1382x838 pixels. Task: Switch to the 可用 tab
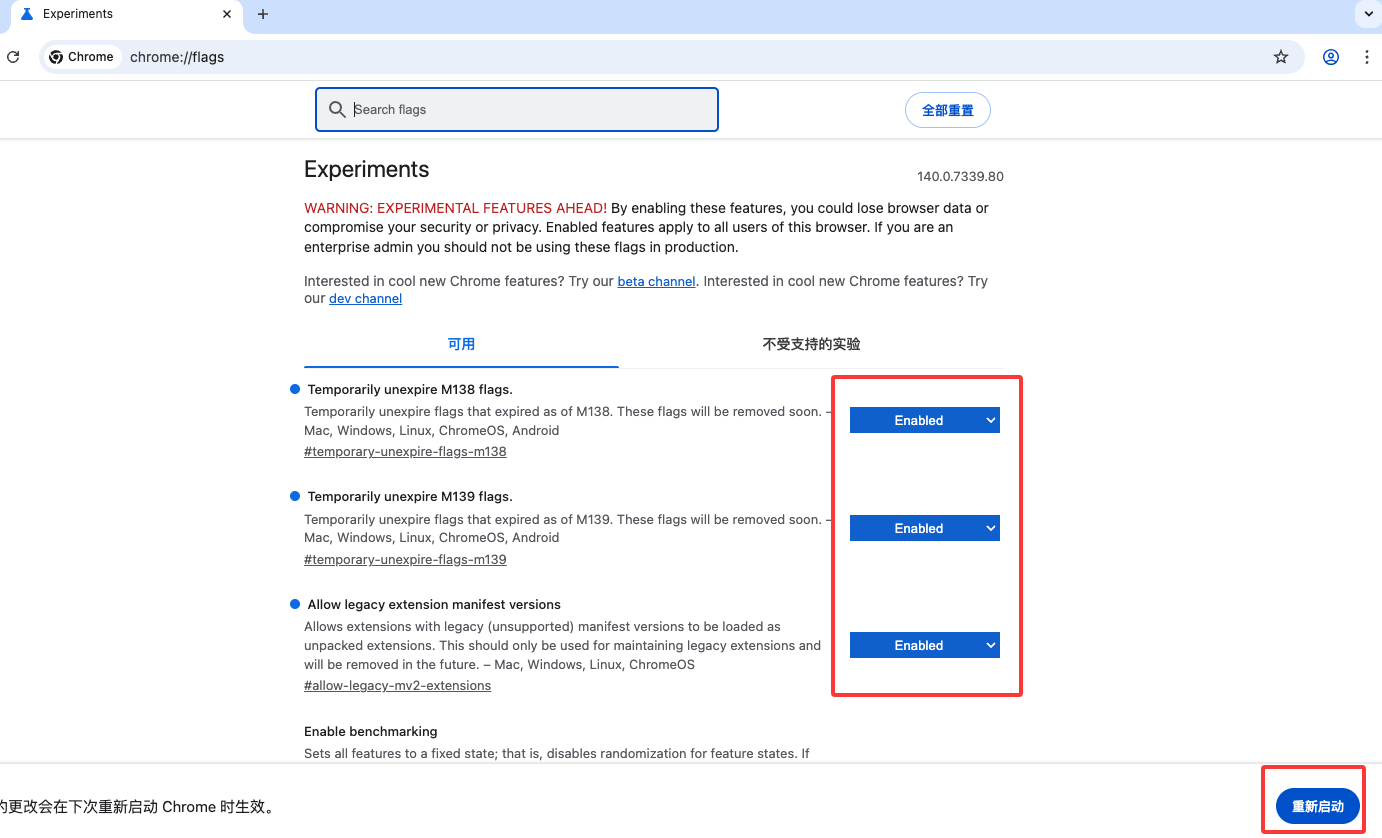click(x=461, y=344)
